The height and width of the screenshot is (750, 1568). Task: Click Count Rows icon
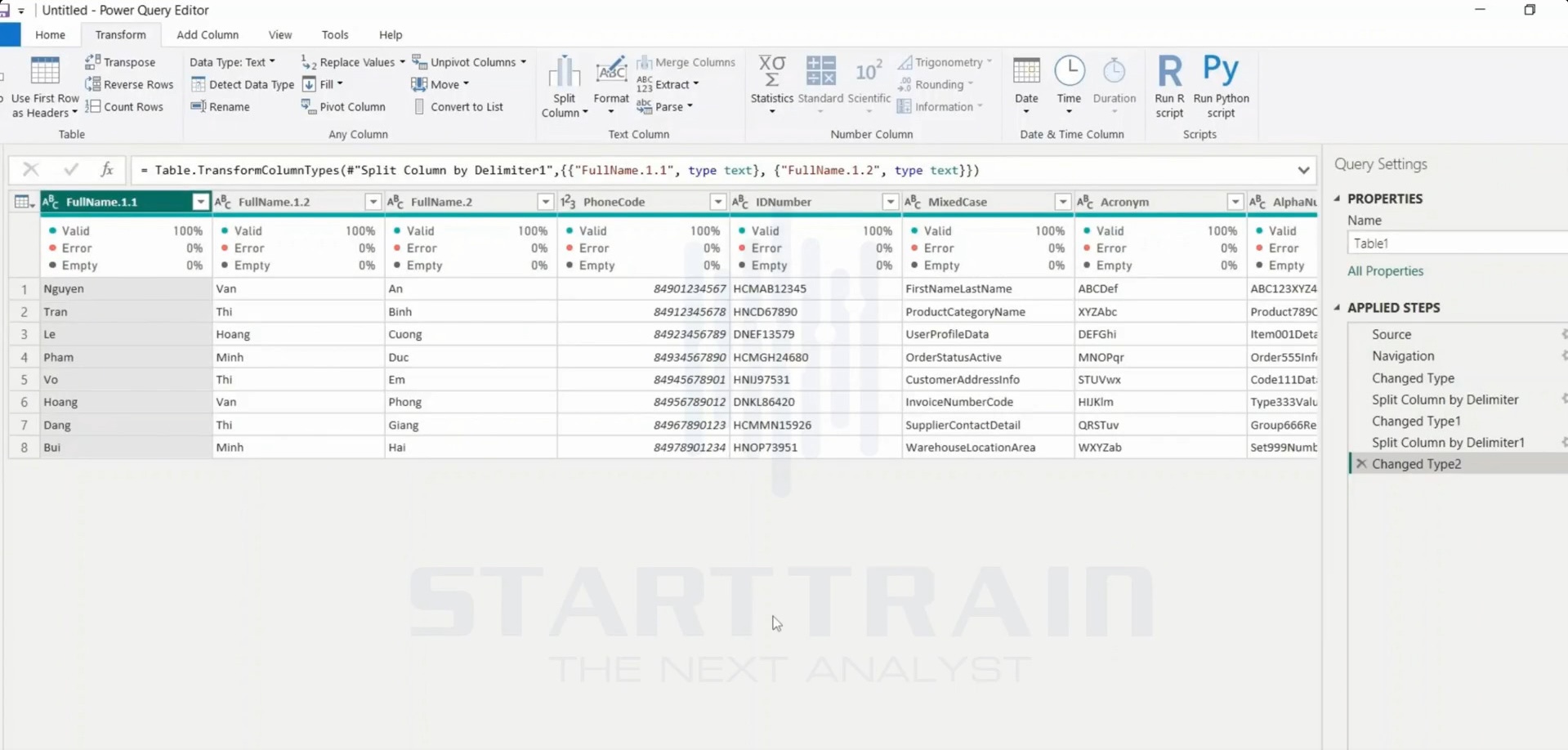92,106
